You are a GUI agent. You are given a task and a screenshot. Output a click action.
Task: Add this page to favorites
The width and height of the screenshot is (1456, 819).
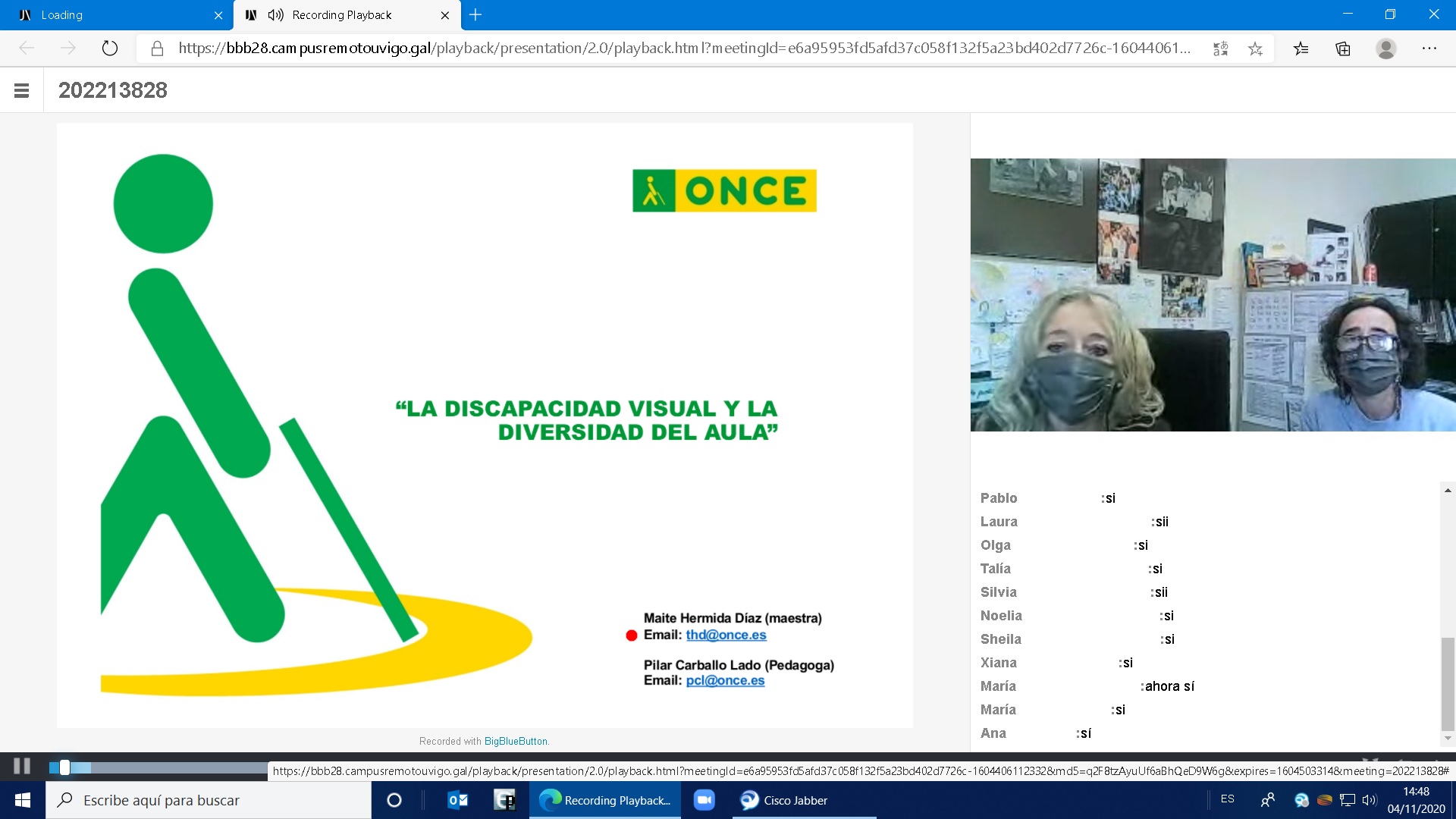(x=1256, y=48)
